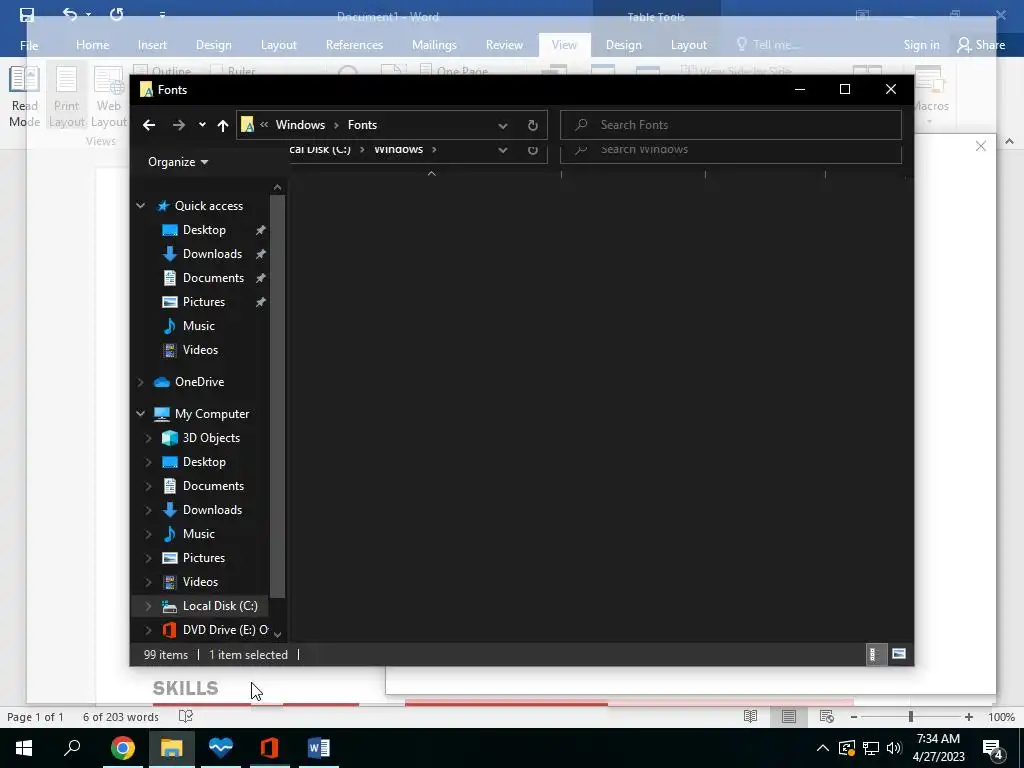Open notification center icon
Viewport: 1024px width, 768px height.
click(993, 748)
